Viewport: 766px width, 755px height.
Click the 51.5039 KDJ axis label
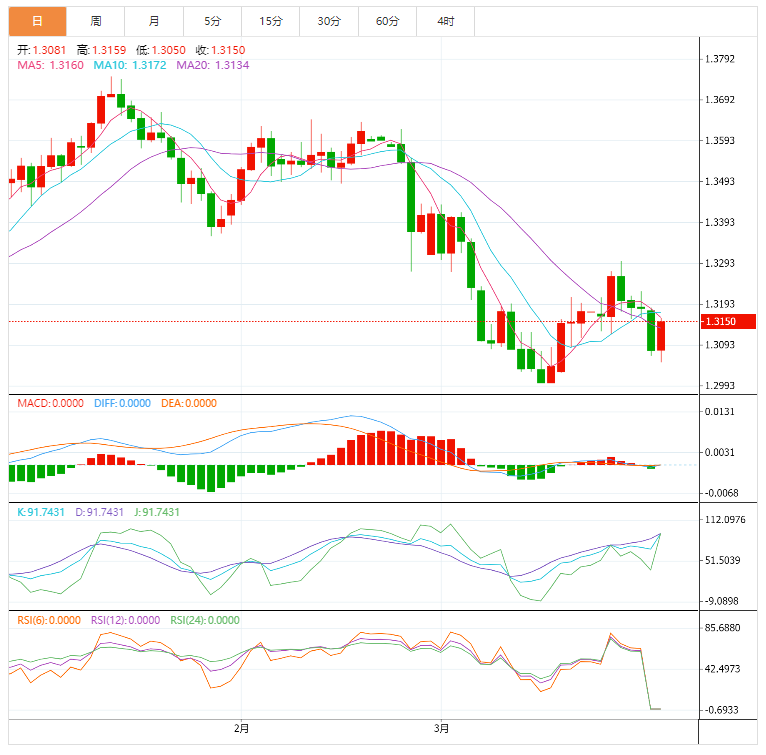tap(723, 561)
